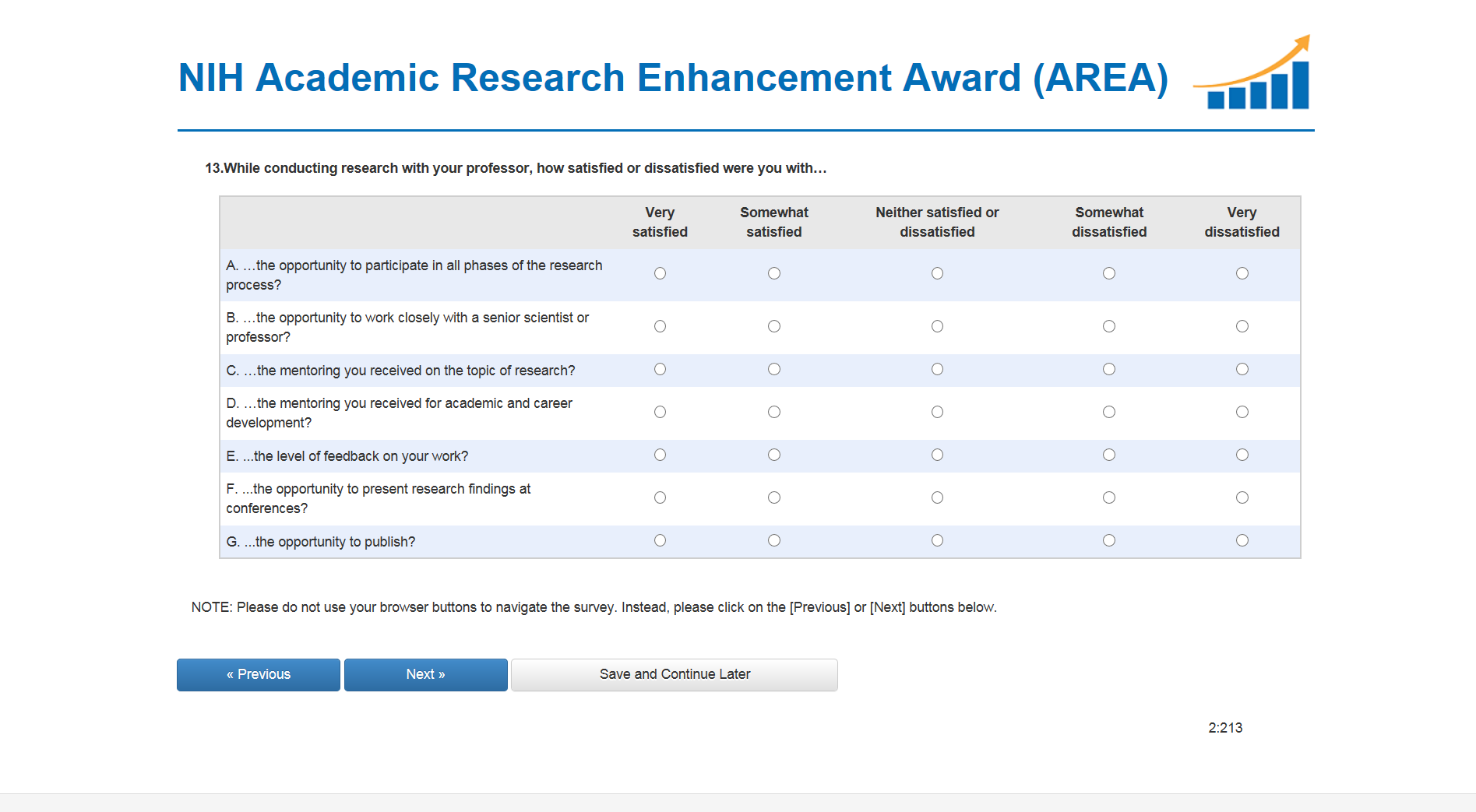Click the 'Neither satisfied or dissatisfied' column header
1476x812 pixels.
(x=937, y=222)
